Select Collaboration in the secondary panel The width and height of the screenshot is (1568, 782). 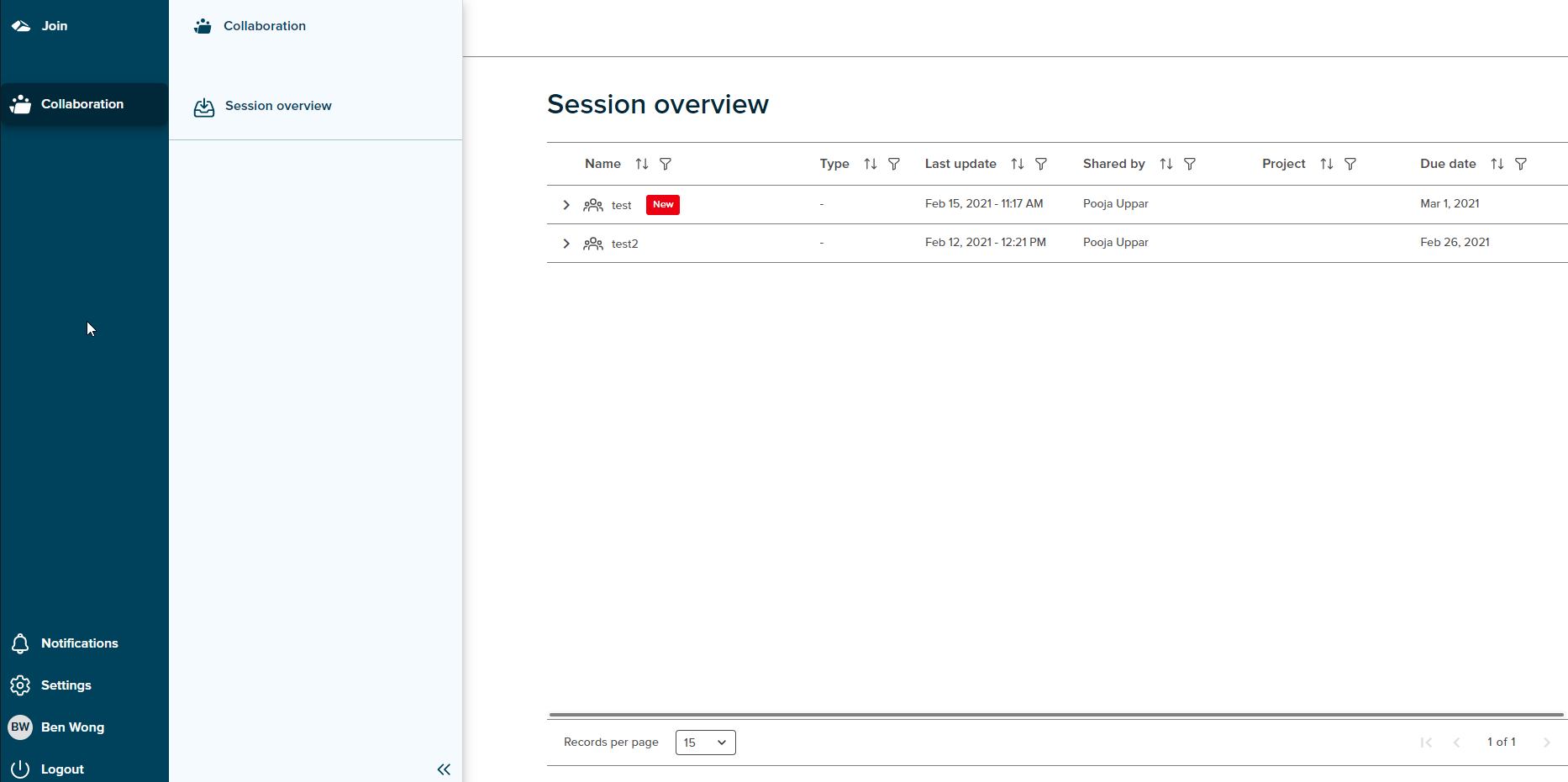(x=264, y=26)
